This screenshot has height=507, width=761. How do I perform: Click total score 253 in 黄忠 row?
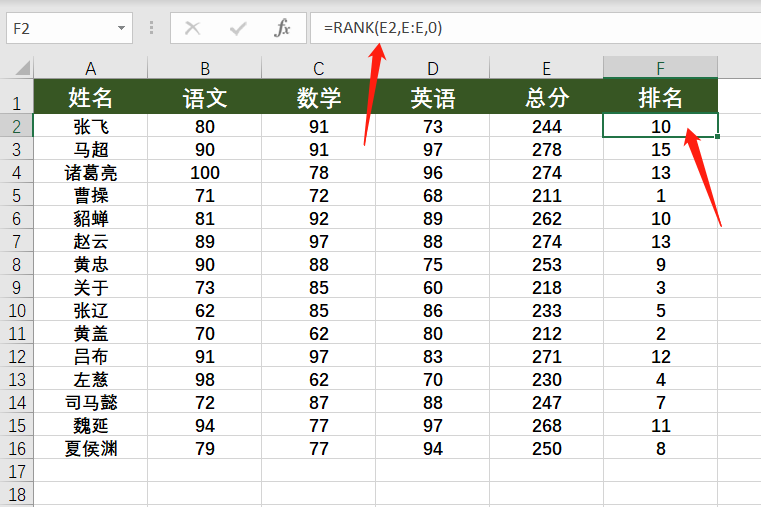(546, 264)
